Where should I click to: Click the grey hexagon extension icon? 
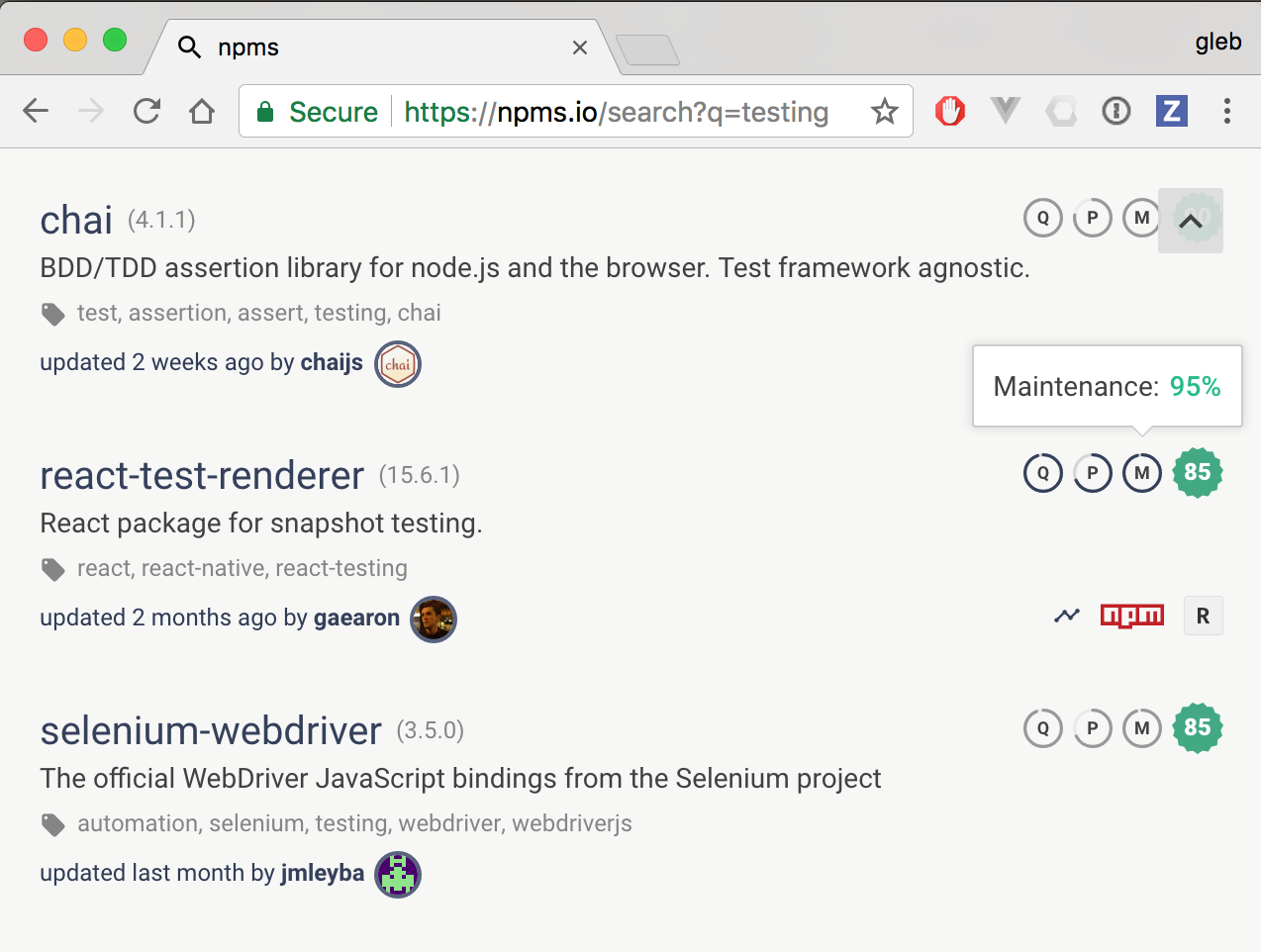1061,111
